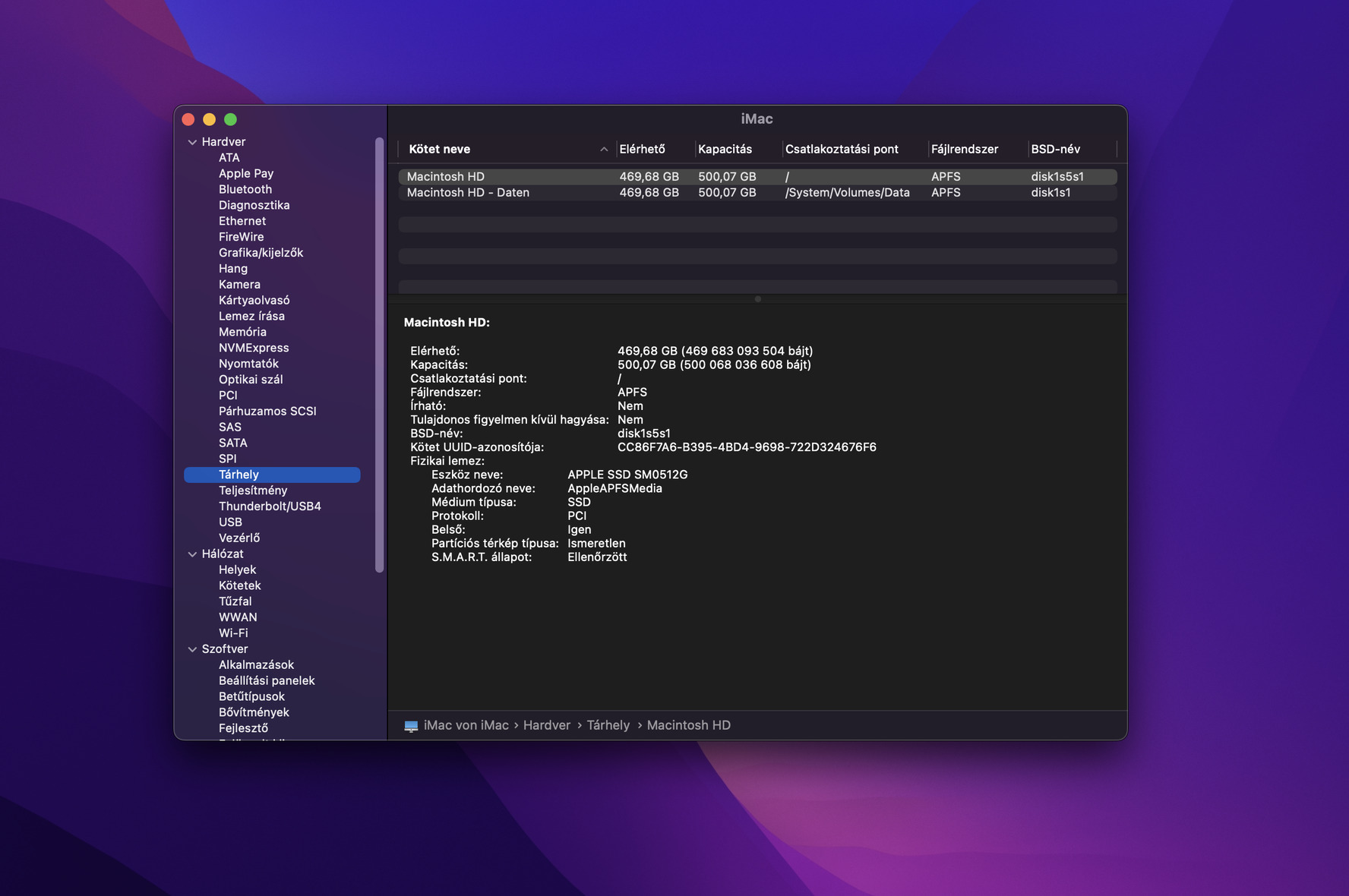Toggle sort arrow on Kötet neve column
Image resolution: width=1349 pixels, height=896 pixels.
604,150
